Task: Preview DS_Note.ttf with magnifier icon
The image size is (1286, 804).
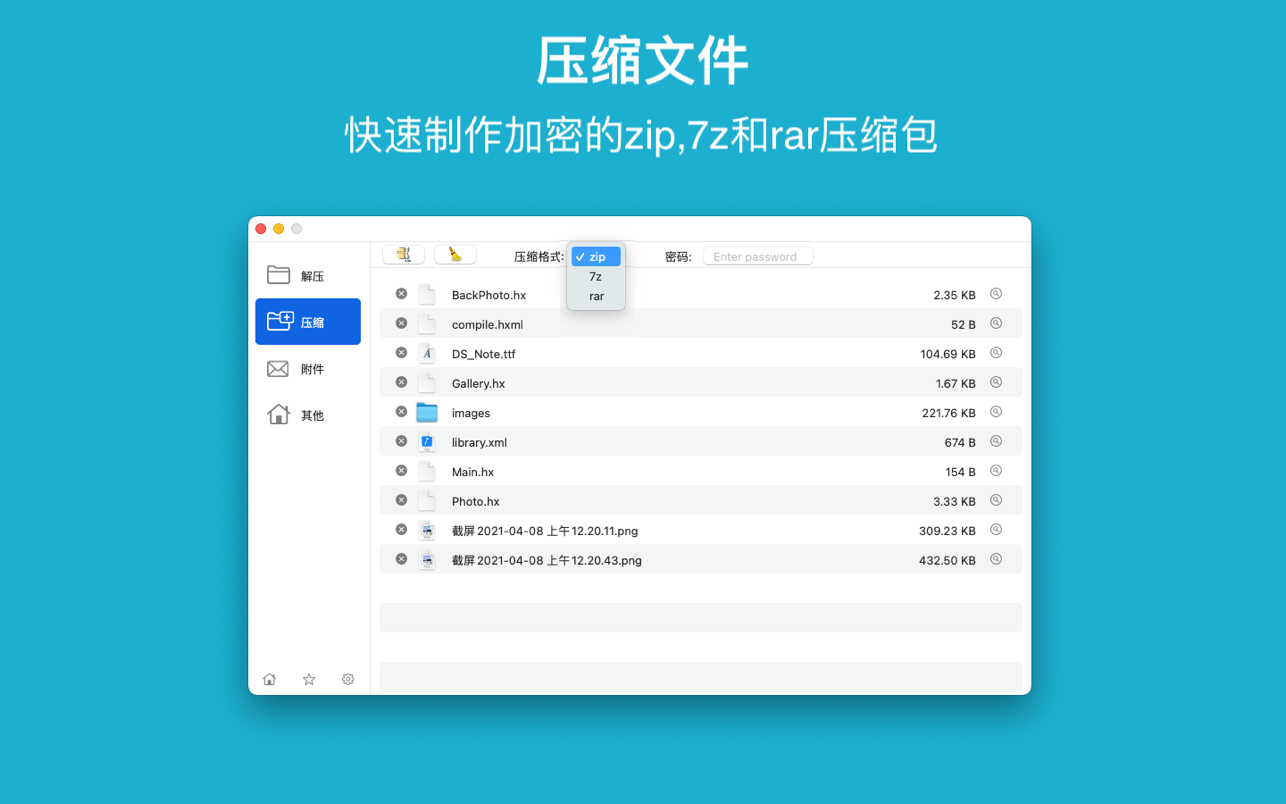Action: (996, 353)
